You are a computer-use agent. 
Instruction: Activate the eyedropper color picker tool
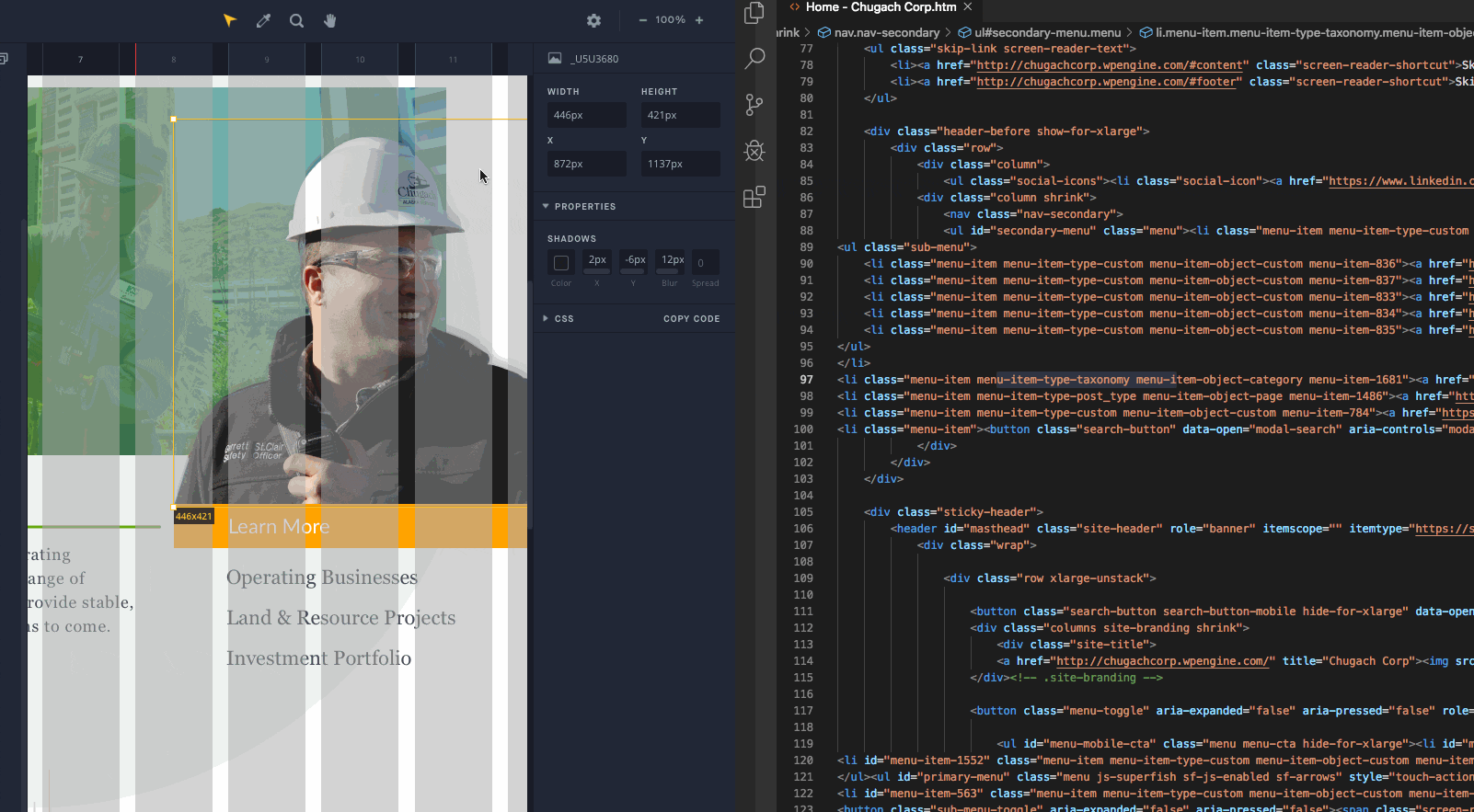(263, 20)
